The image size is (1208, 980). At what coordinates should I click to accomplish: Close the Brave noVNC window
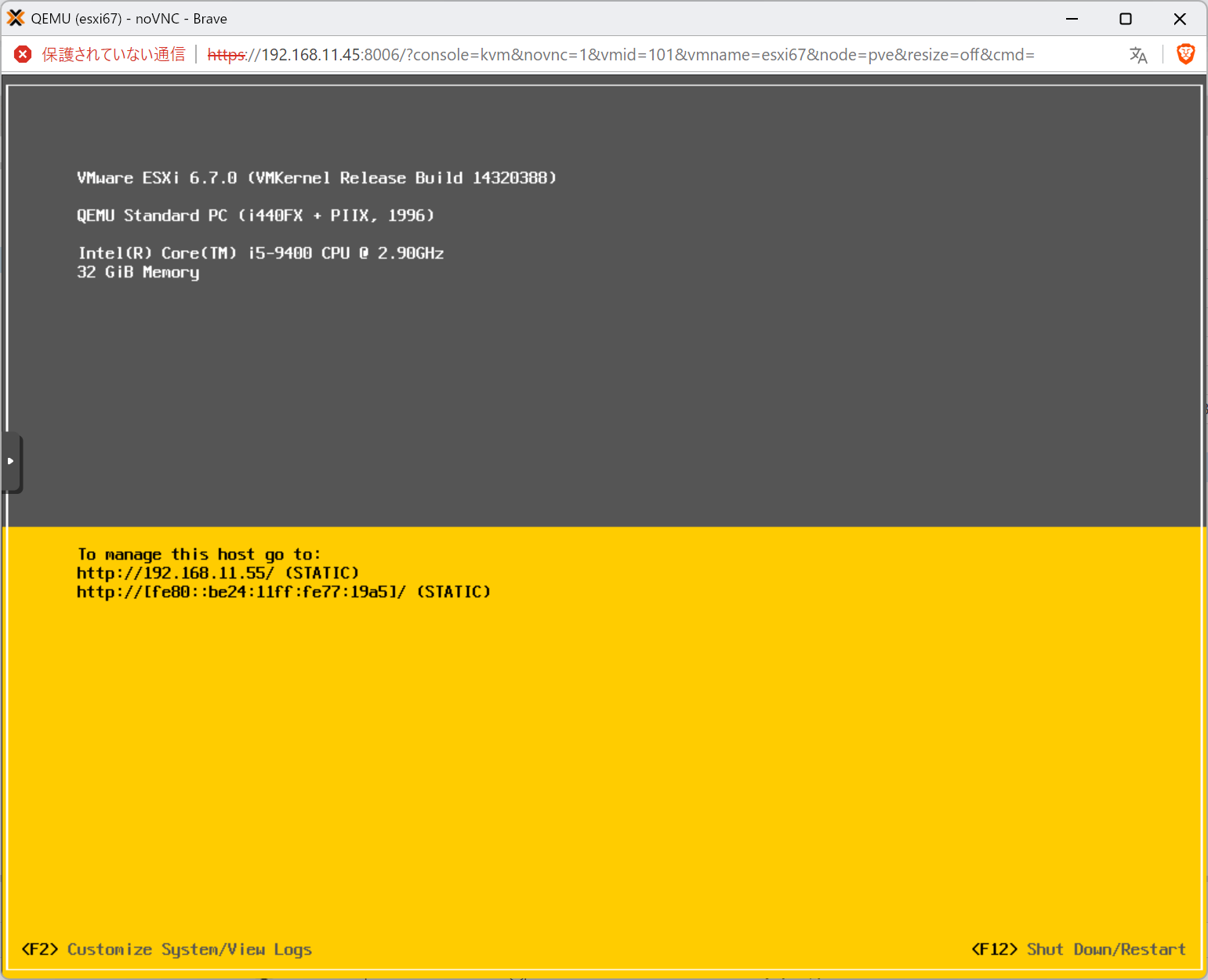tap(1180, 19)
